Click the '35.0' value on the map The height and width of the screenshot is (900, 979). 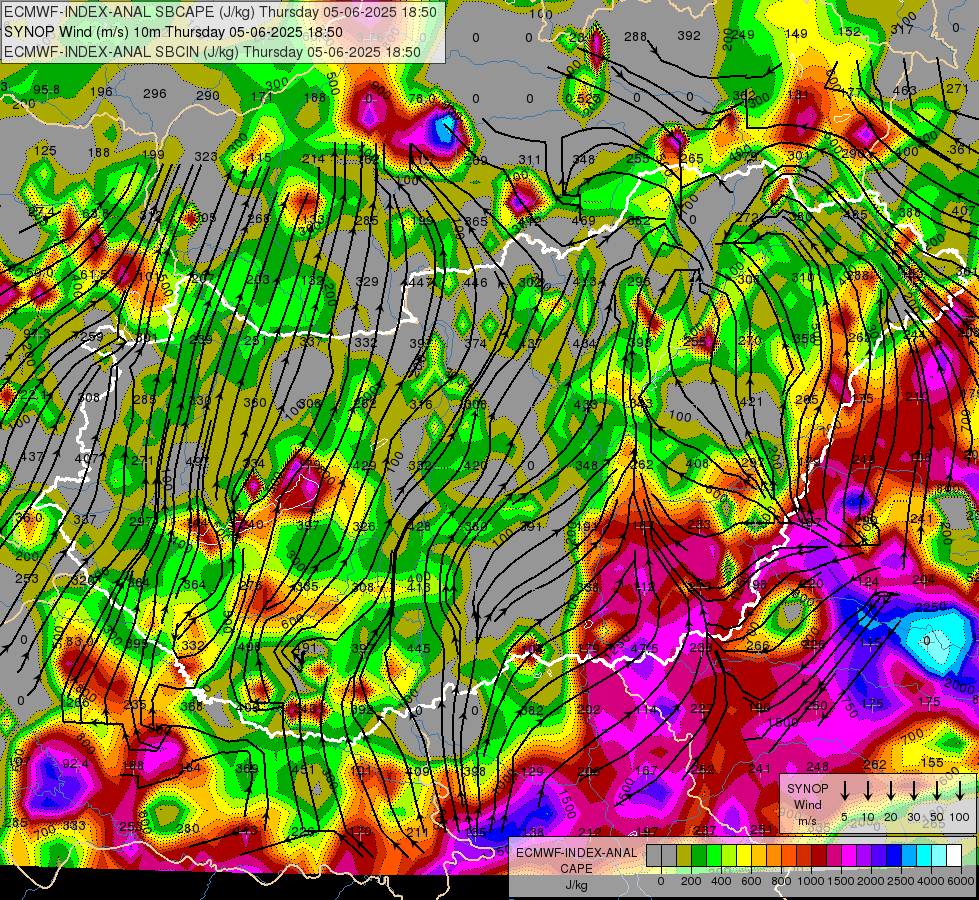pyautogui.click(x=29, y=518)
